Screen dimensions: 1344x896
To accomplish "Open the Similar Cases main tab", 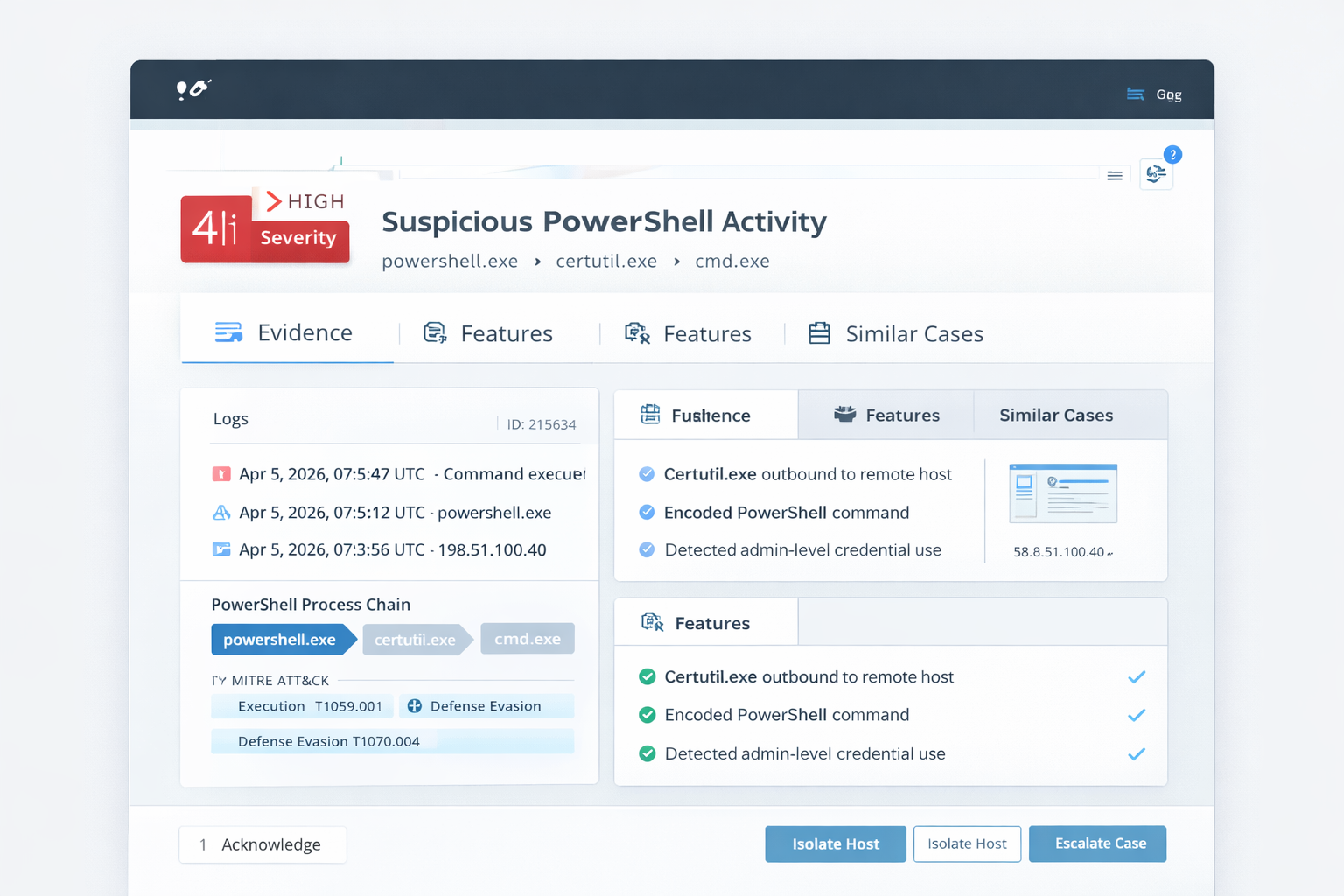I will [896, 333].
